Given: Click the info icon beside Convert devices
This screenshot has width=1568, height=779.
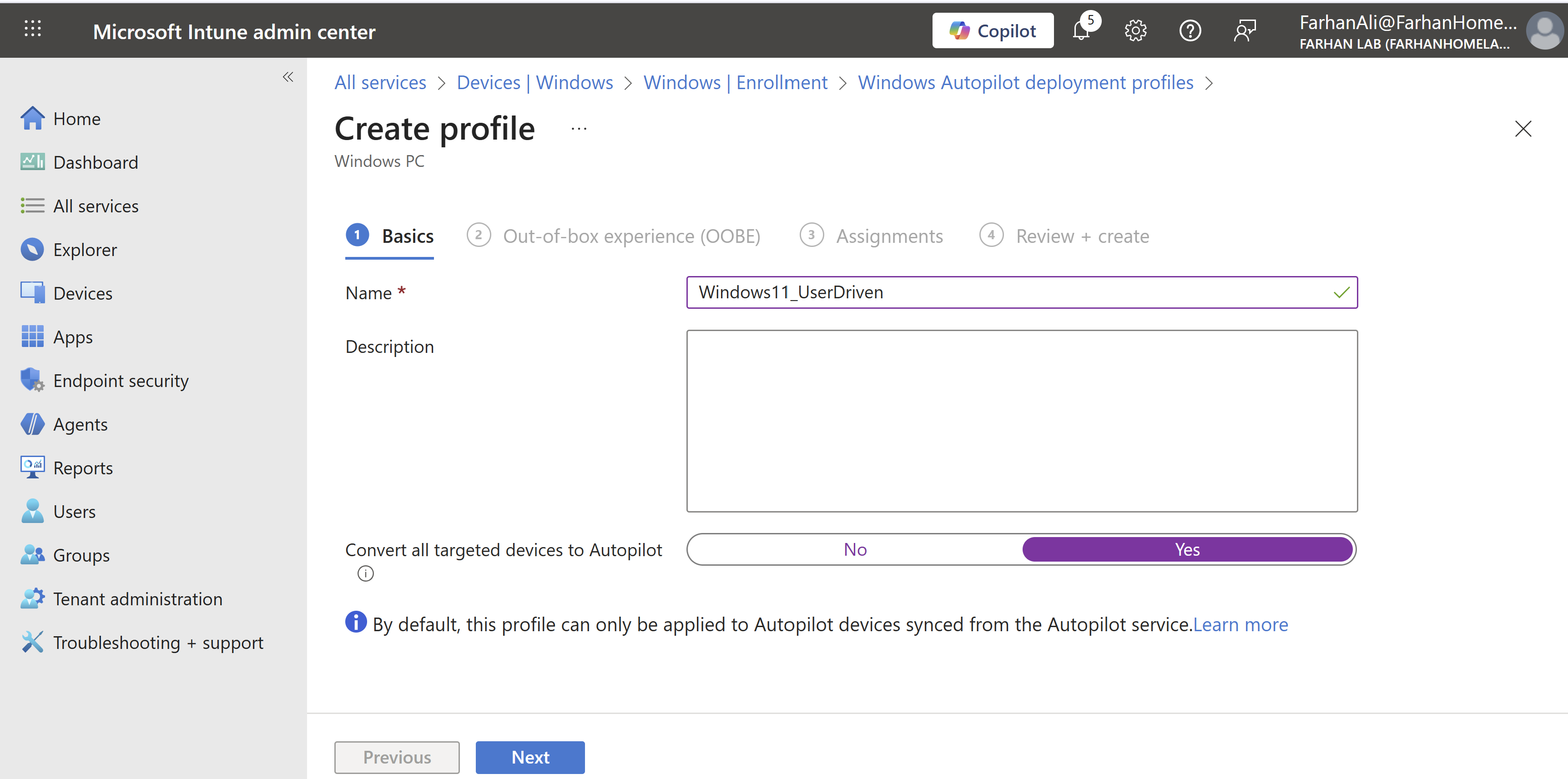Looking at the screenshot, I should 365,573.
